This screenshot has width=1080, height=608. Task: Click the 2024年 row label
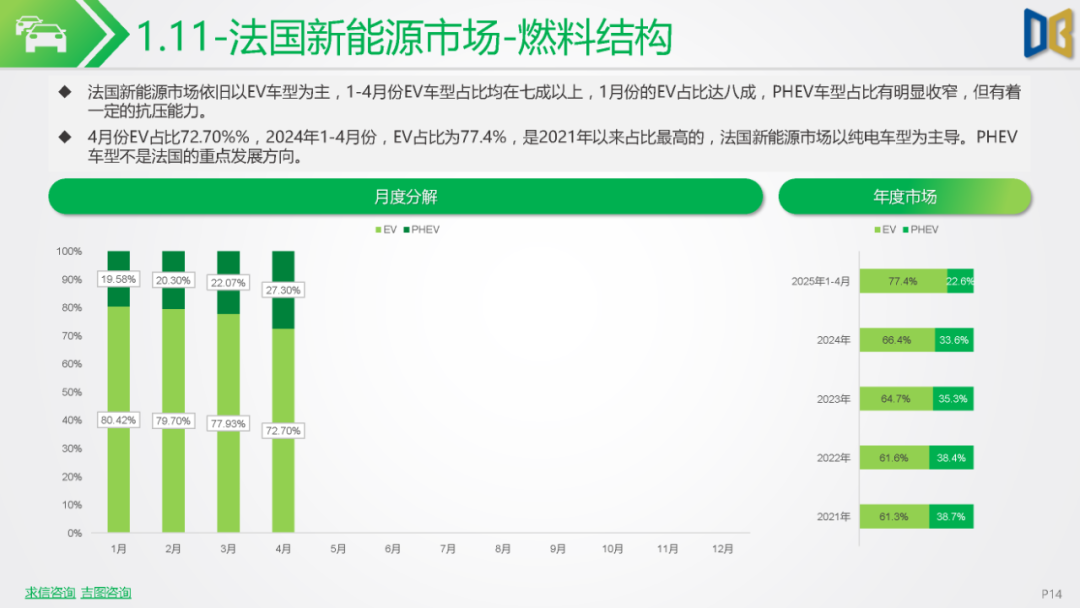coord(833,340)
